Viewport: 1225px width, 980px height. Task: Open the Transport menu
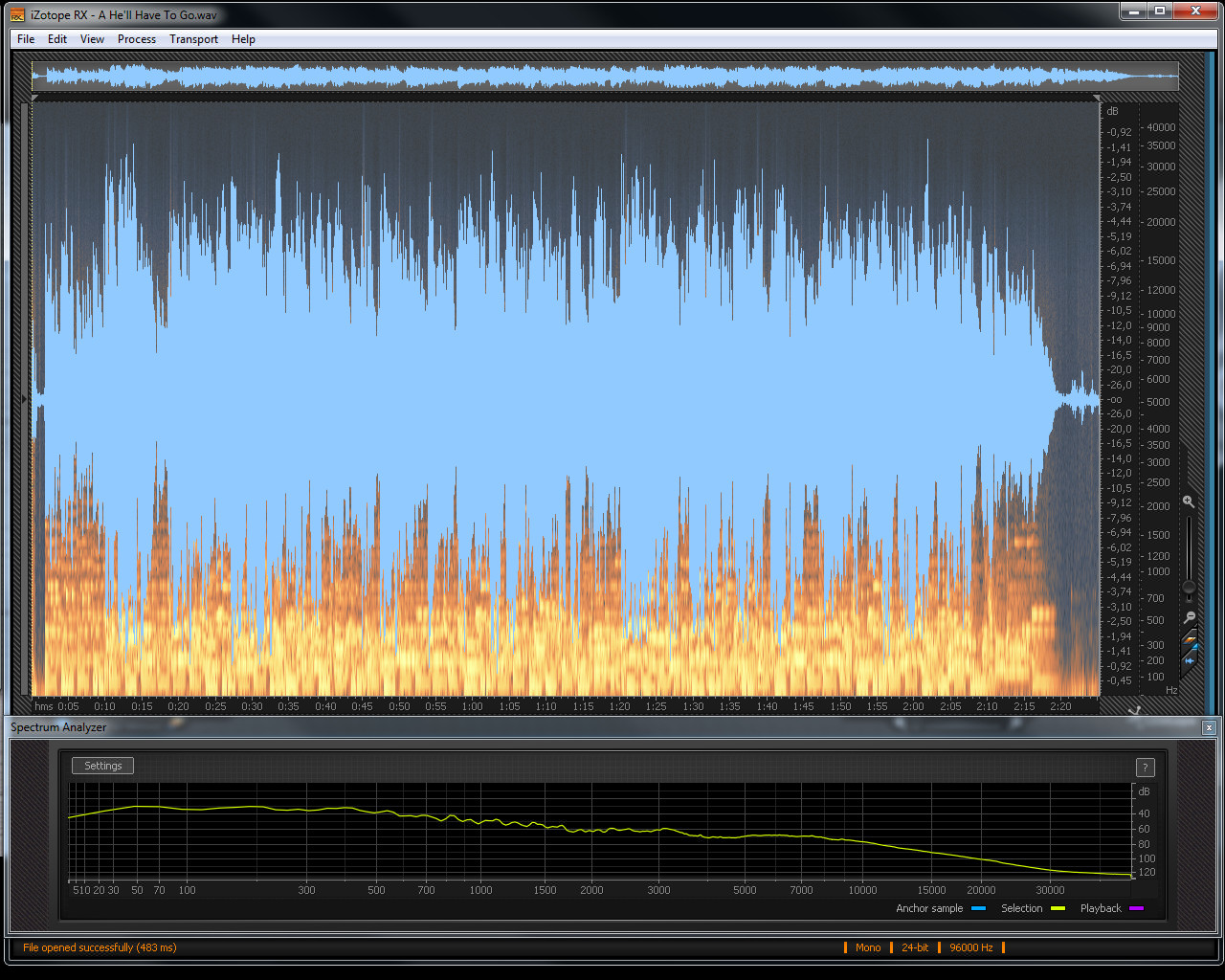[x=193, y=39]
